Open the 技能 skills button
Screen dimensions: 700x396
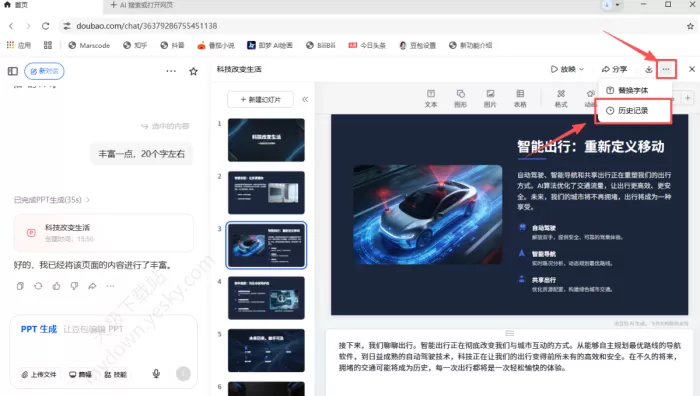pos(116,374)
